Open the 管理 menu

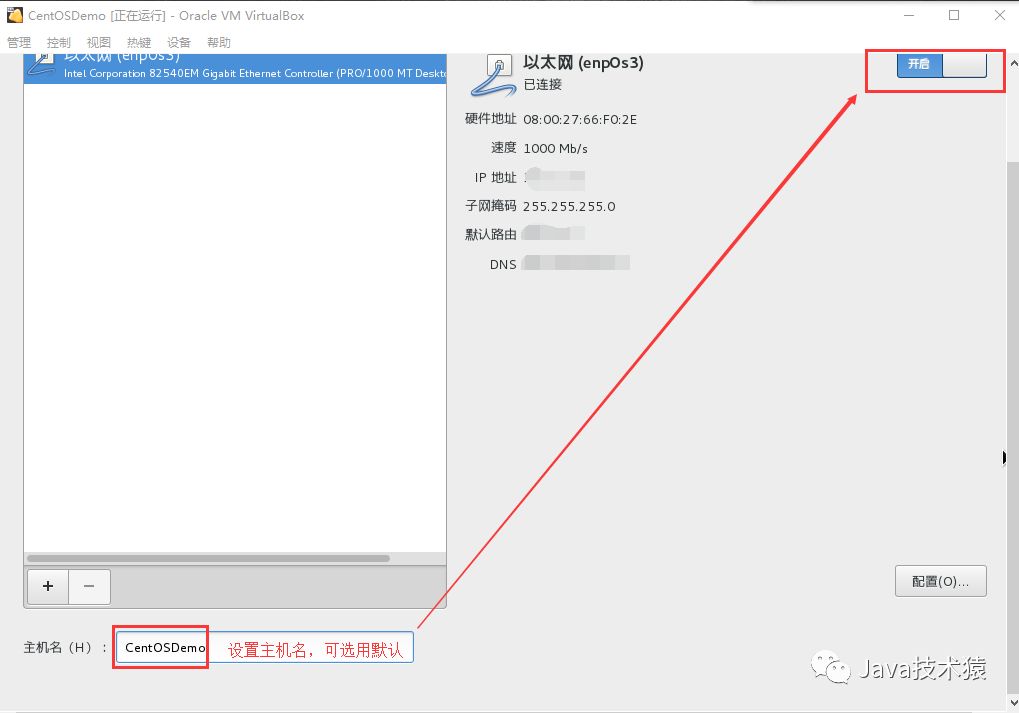(19, 43)
